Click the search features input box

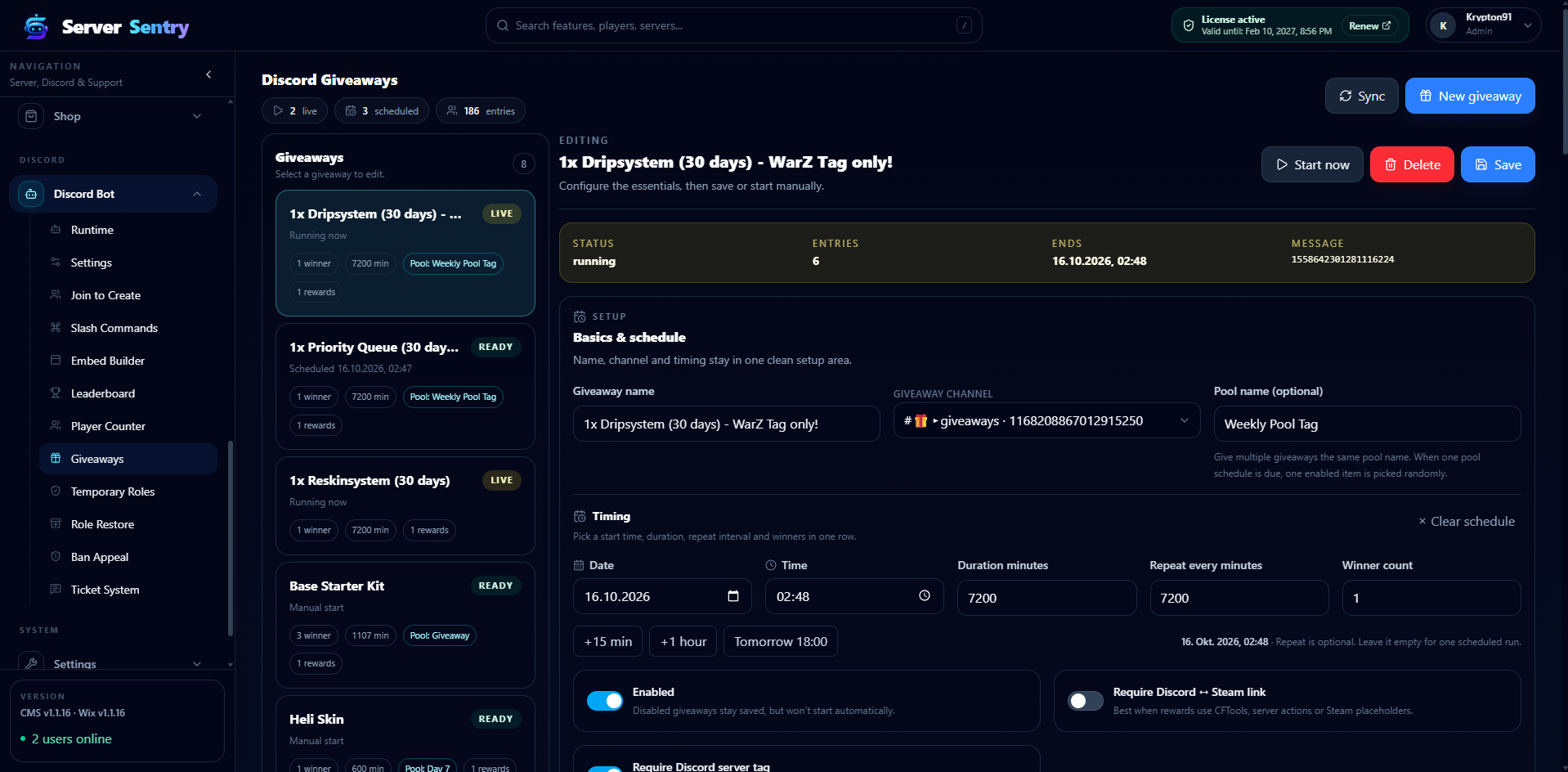[x=734, y=25]
